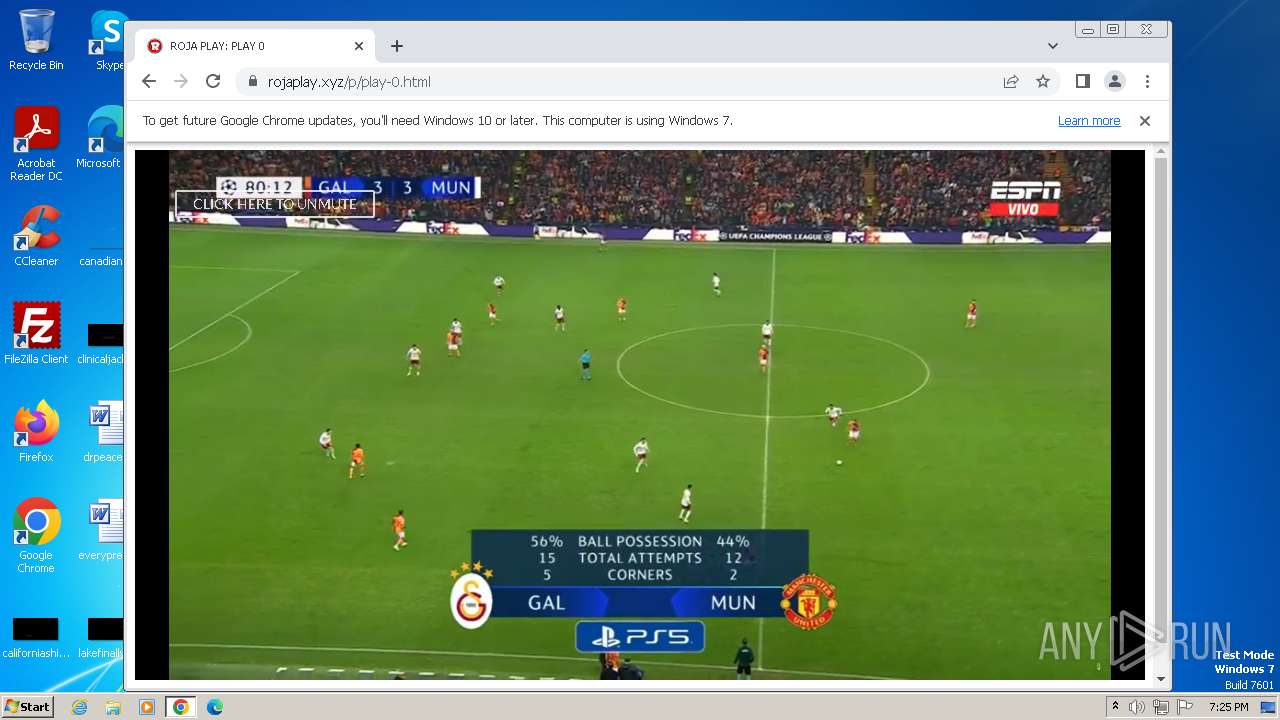Open the Action Center flag icon
The height and width of the screenshot is (720, 1280).
(1184, 707)
